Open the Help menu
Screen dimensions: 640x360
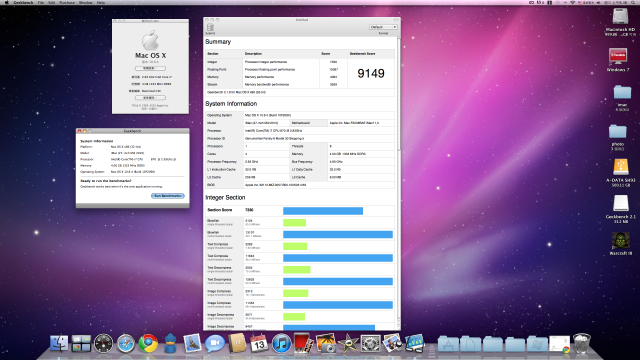pyautogui.click(x=101, y=2)
